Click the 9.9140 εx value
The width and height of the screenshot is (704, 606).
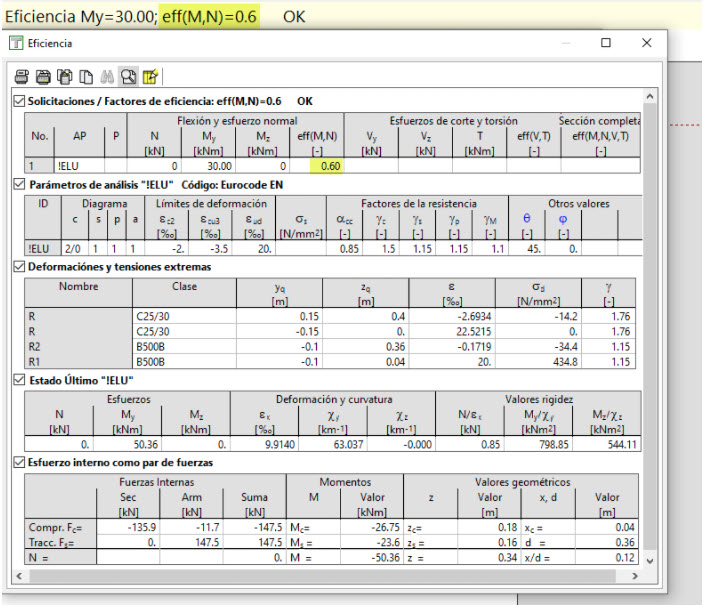(264, 444)
